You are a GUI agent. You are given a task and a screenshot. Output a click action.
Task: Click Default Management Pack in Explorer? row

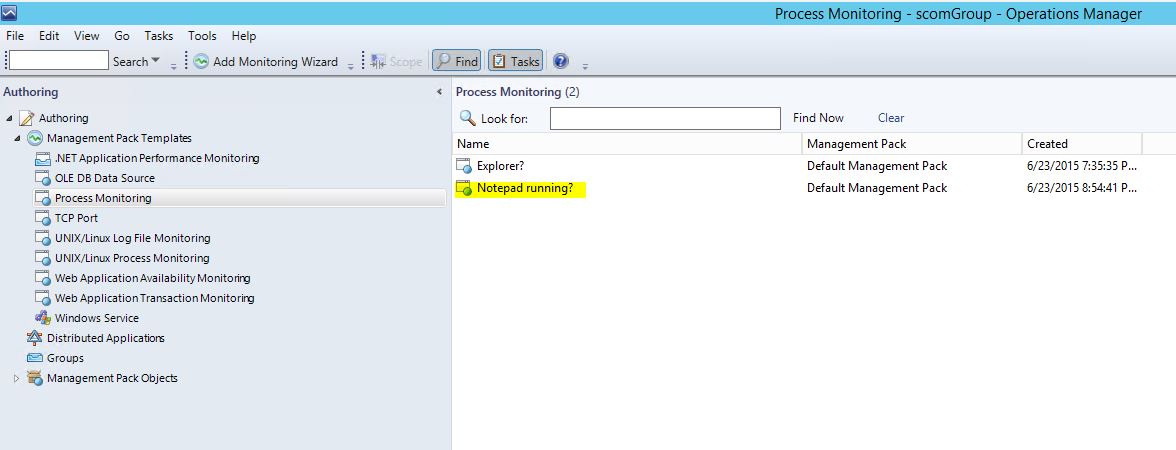877,166
